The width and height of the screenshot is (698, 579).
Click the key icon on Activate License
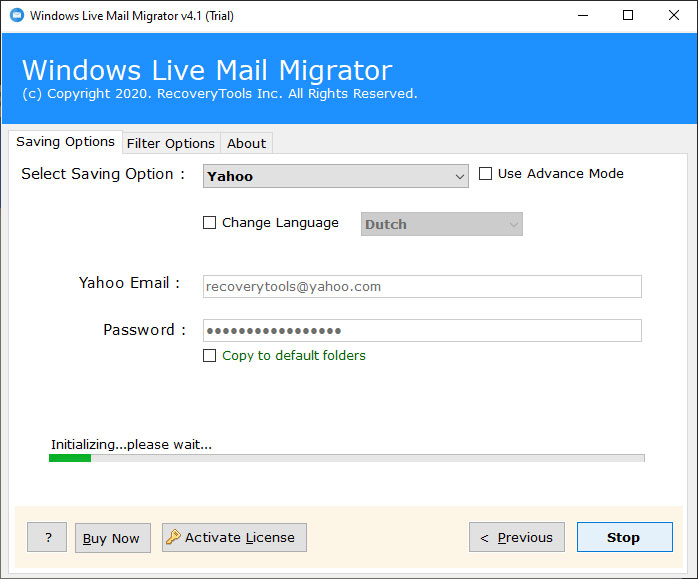[x=173, y=537]
